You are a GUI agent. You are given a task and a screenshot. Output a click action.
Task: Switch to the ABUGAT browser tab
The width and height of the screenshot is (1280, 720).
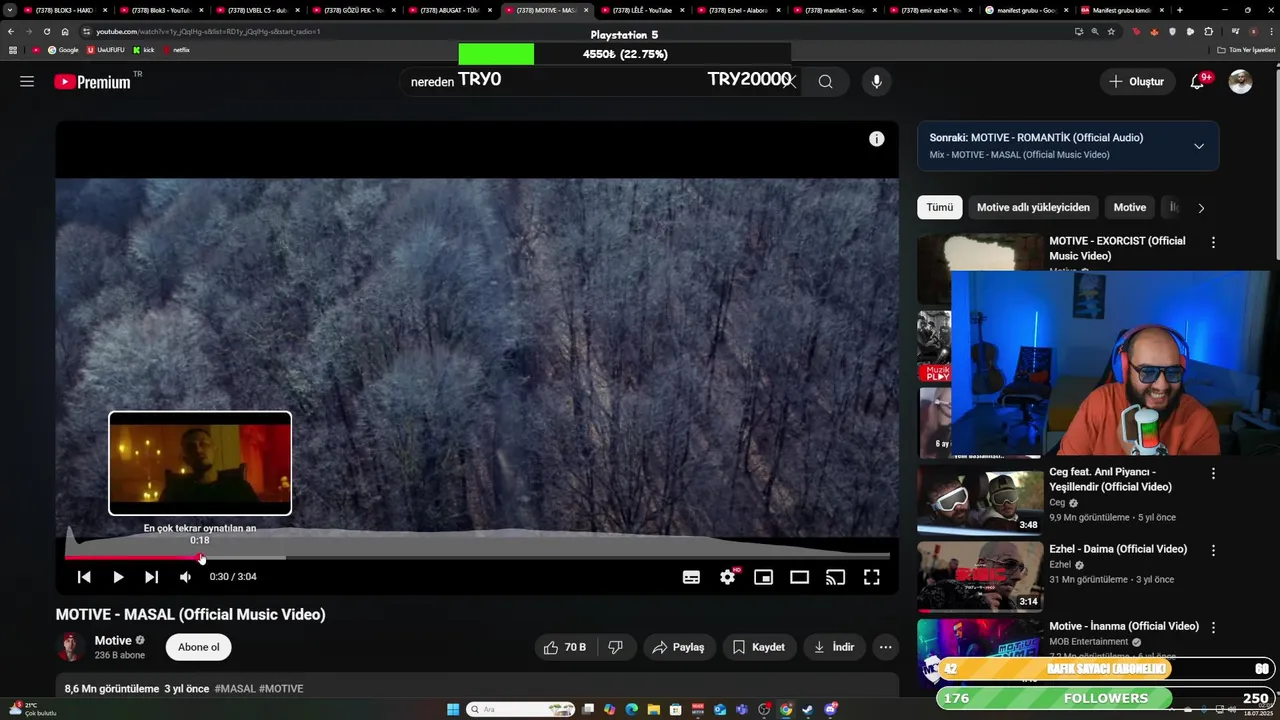point(451,10)
